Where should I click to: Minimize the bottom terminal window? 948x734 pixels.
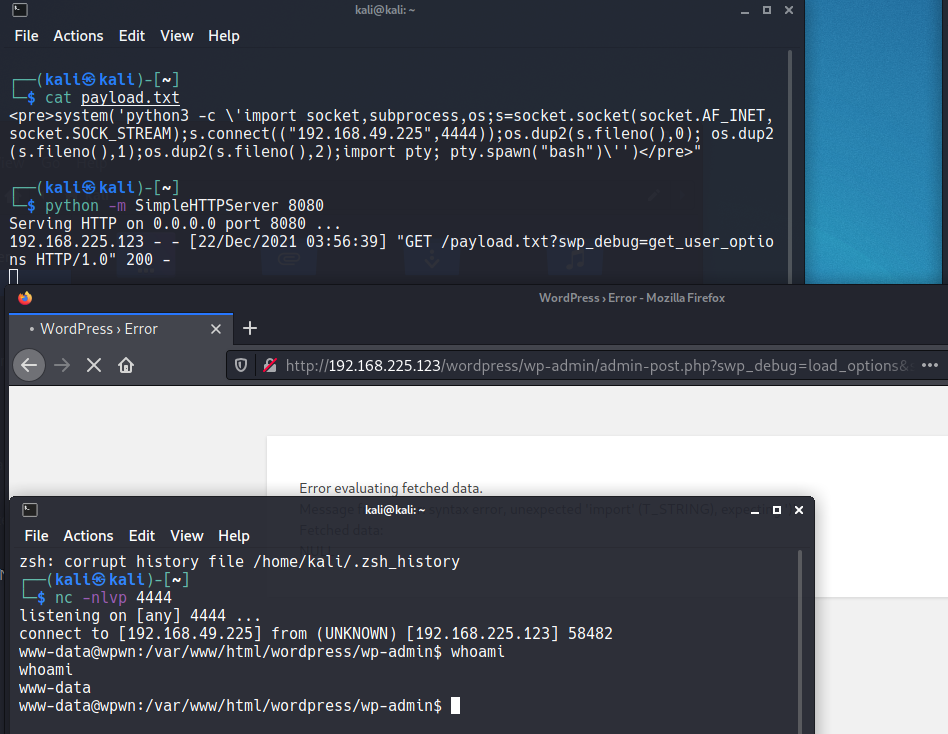click(x=755, y=510)
